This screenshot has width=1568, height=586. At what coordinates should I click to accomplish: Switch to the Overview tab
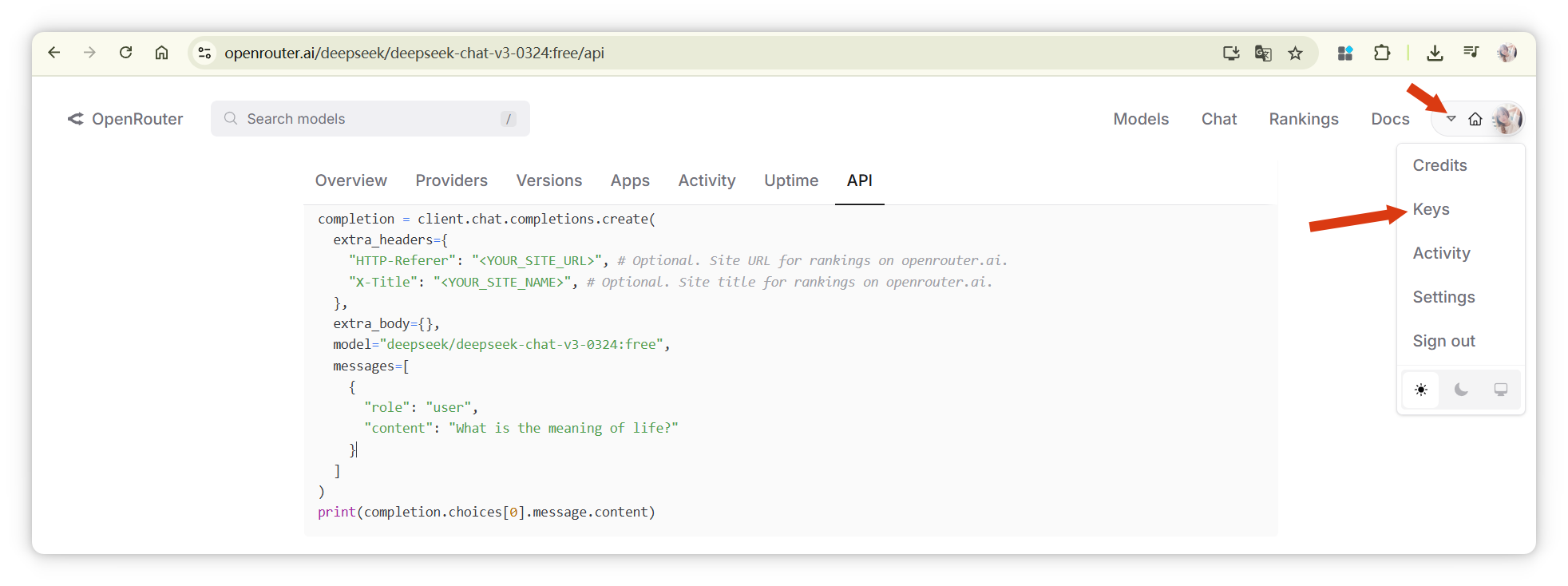click(x=351, y=180)
